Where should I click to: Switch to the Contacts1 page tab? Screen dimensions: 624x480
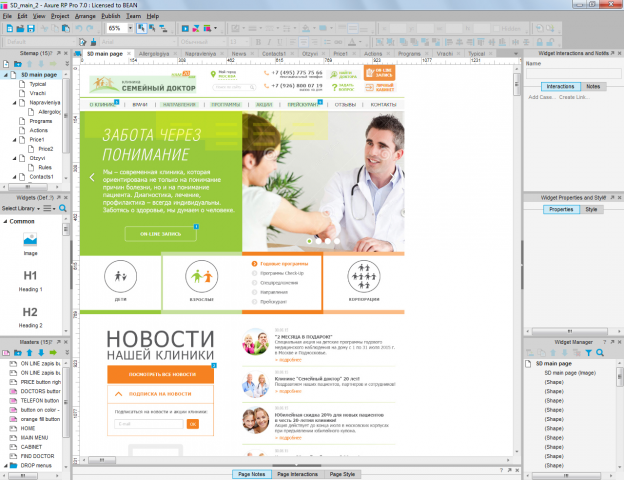274,54
